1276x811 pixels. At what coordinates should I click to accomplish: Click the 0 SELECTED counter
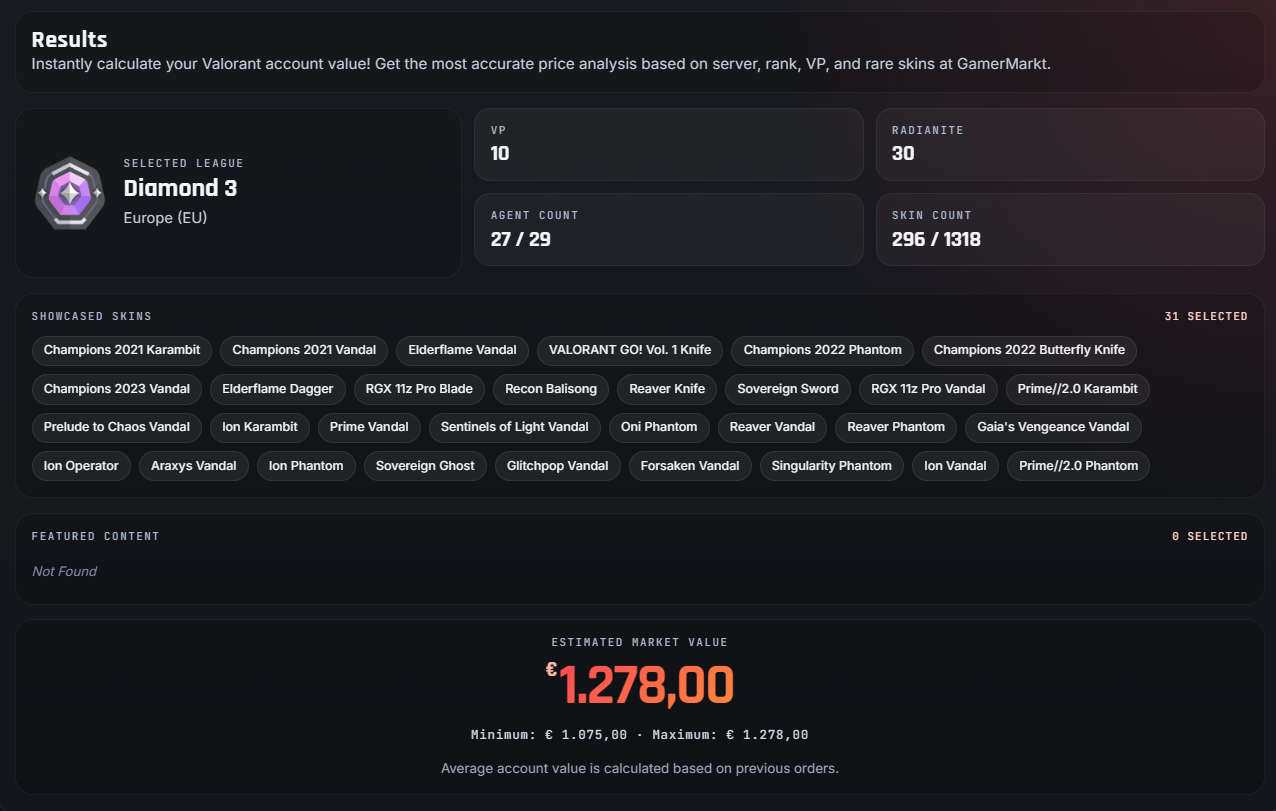(1210, 536)
